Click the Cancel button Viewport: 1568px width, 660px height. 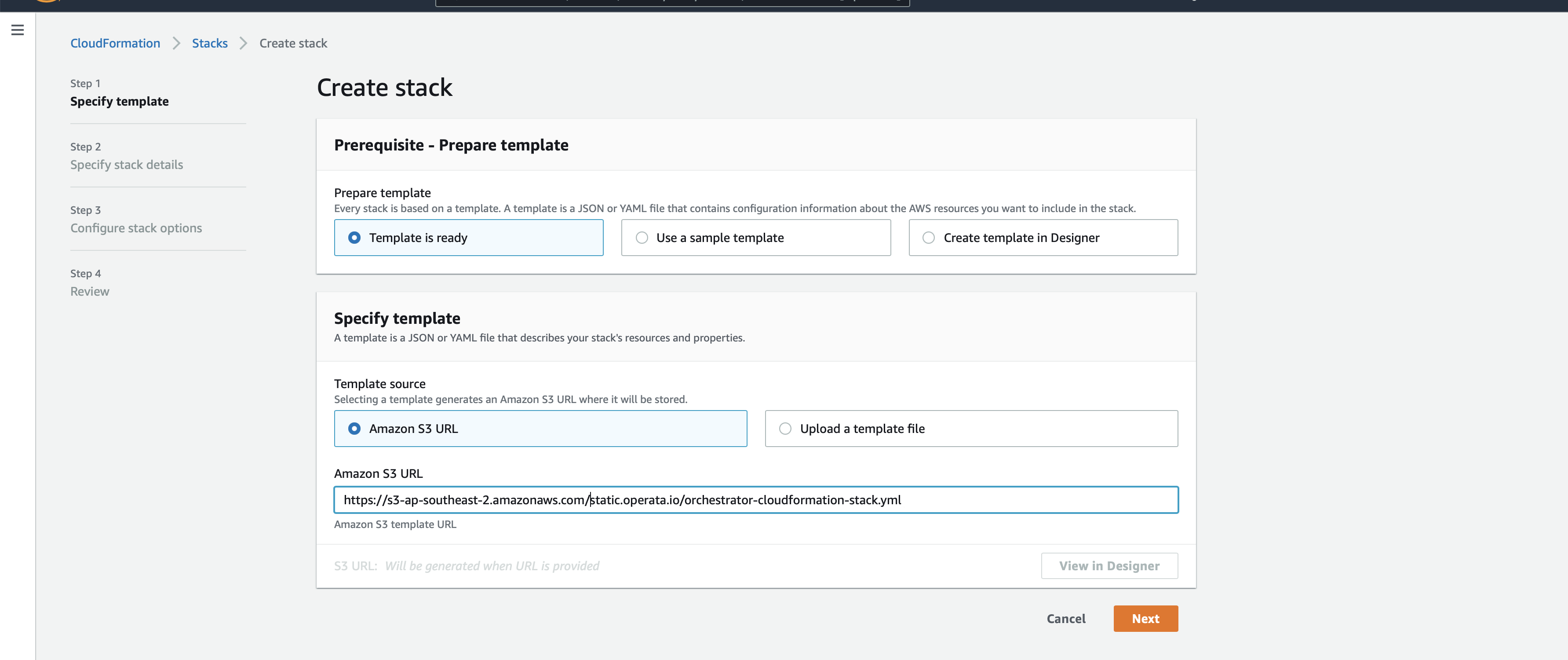pos(1065,619)
